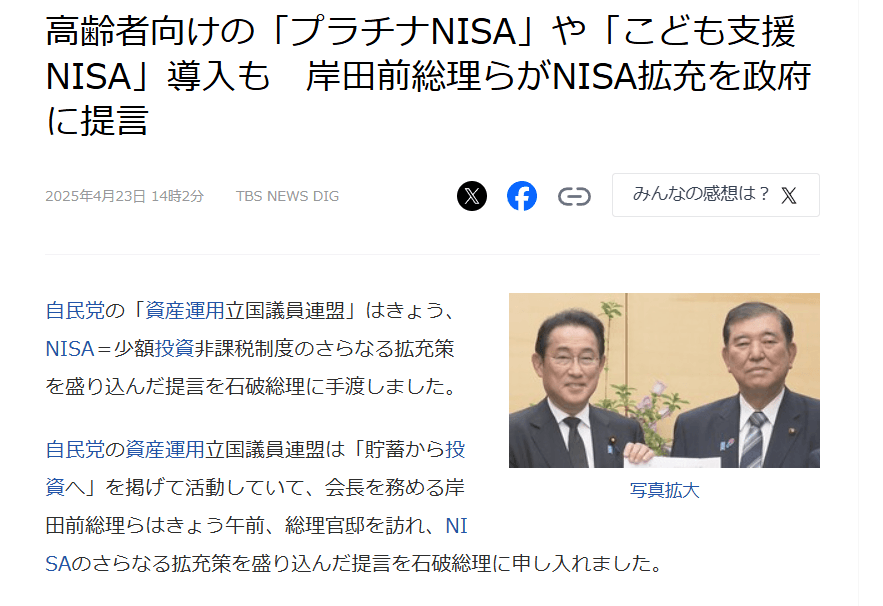Click the article headline 高齢者向けのプラチナNISA

(x=428, y=75)
